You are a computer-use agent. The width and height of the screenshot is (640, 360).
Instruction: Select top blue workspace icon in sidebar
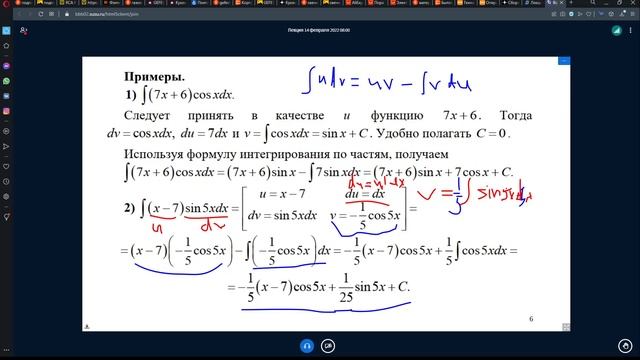(6, 31)
